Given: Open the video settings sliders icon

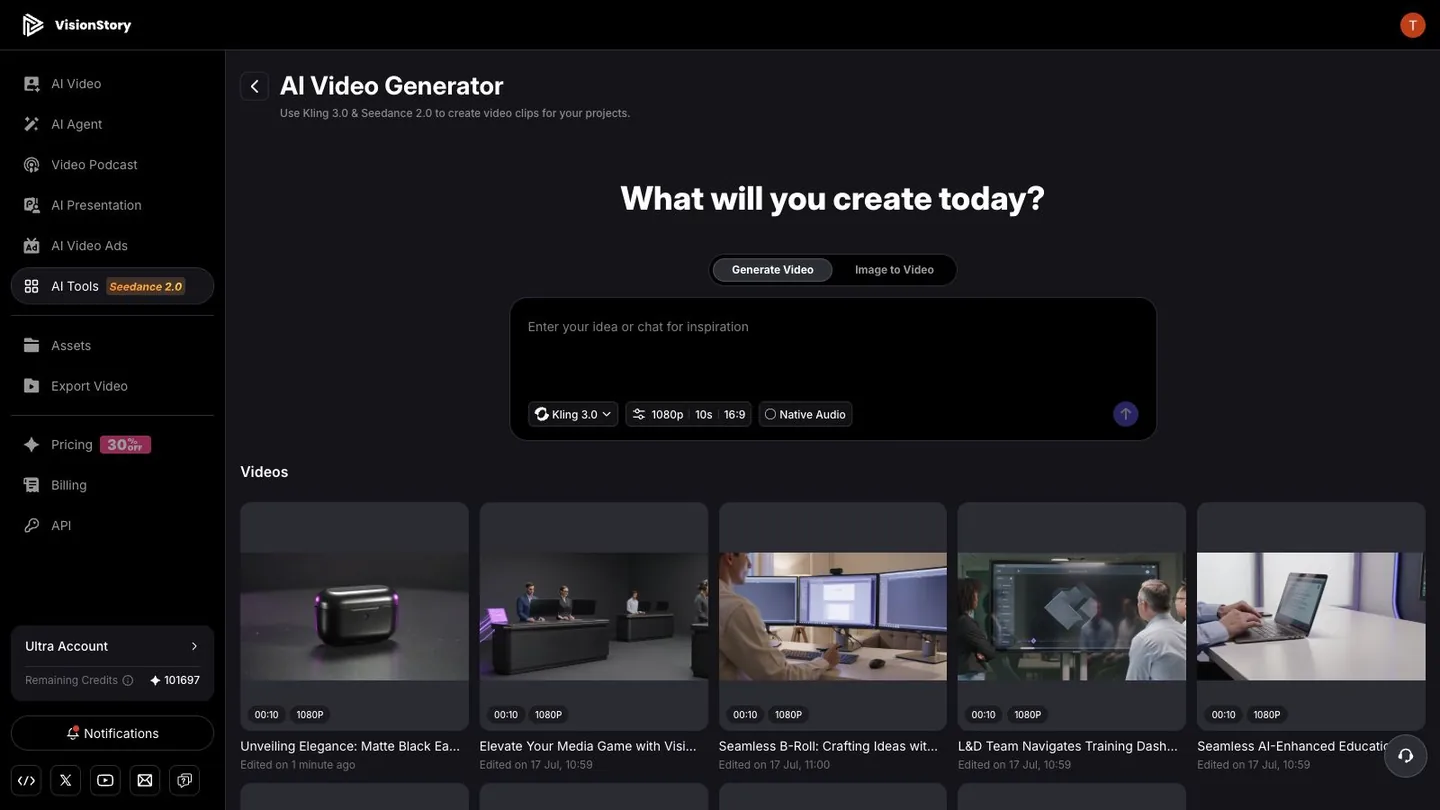Looking at the screenshot, I should click(639, 414).
